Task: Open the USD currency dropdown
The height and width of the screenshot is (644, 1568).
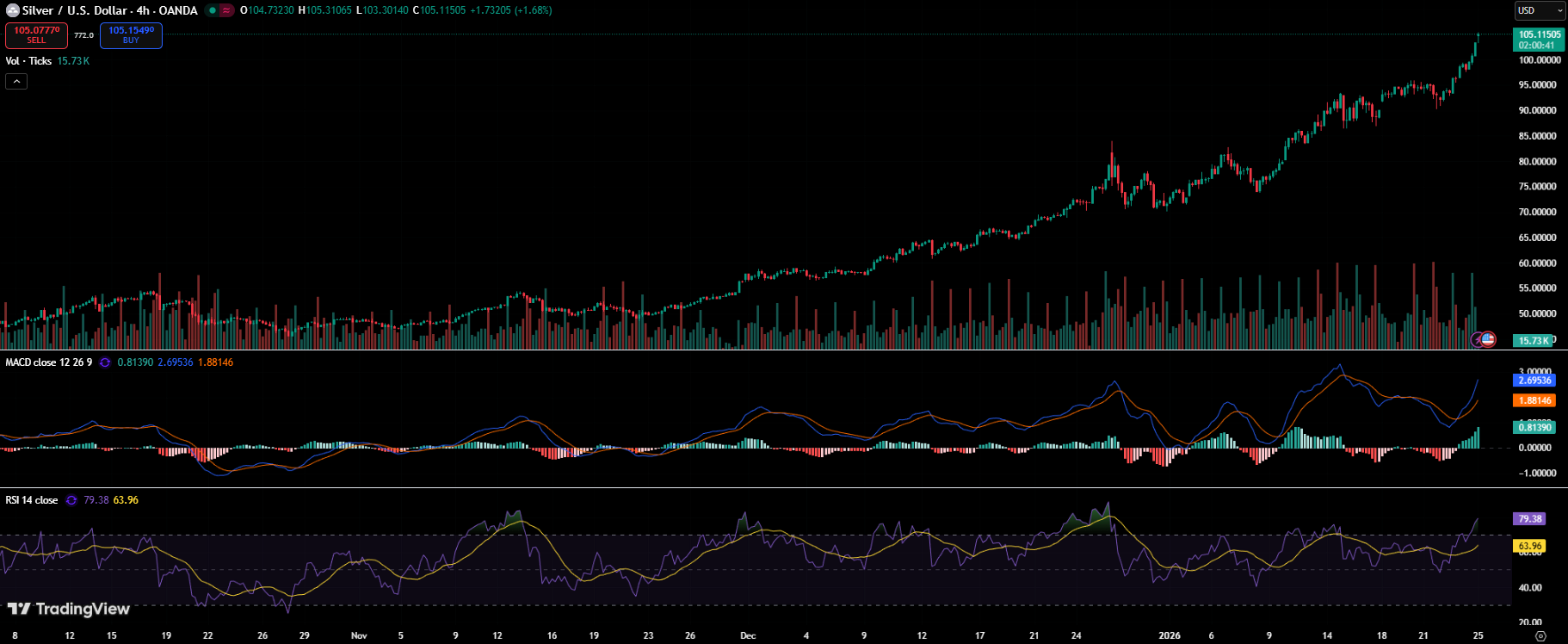Action: coord(1539,10)
